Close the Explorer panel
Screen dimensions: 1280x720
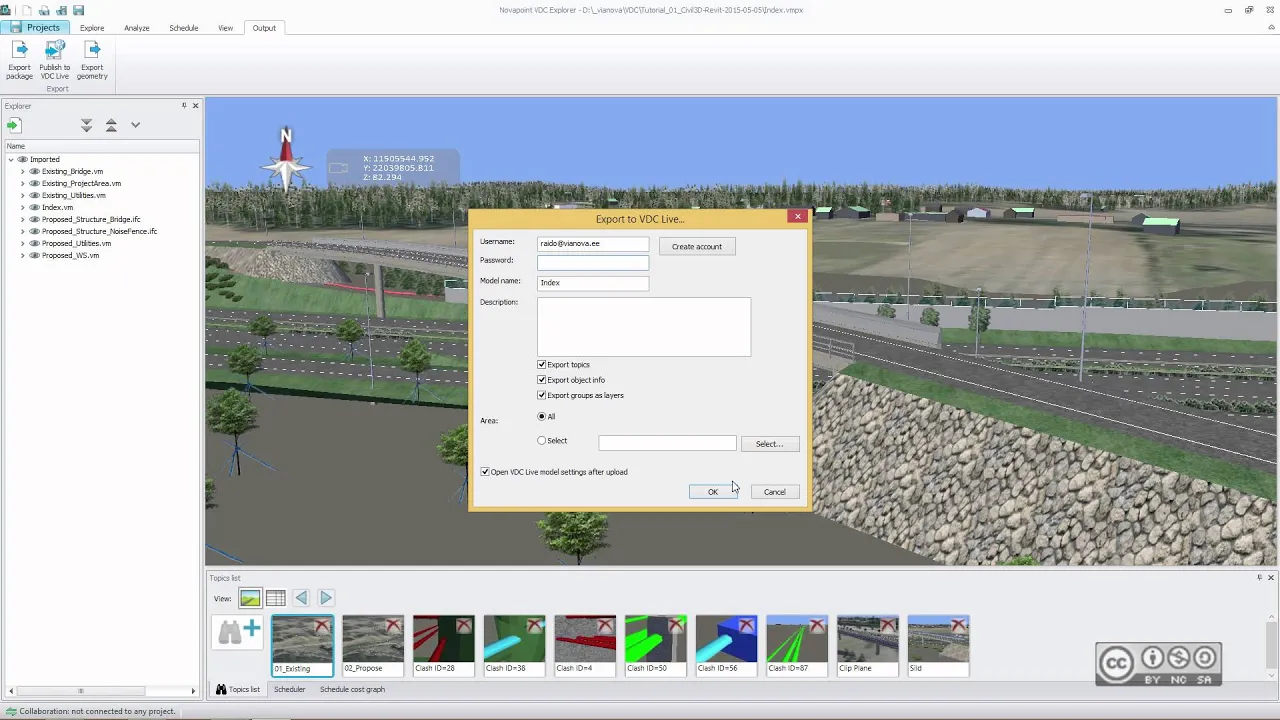pos(195,106)
